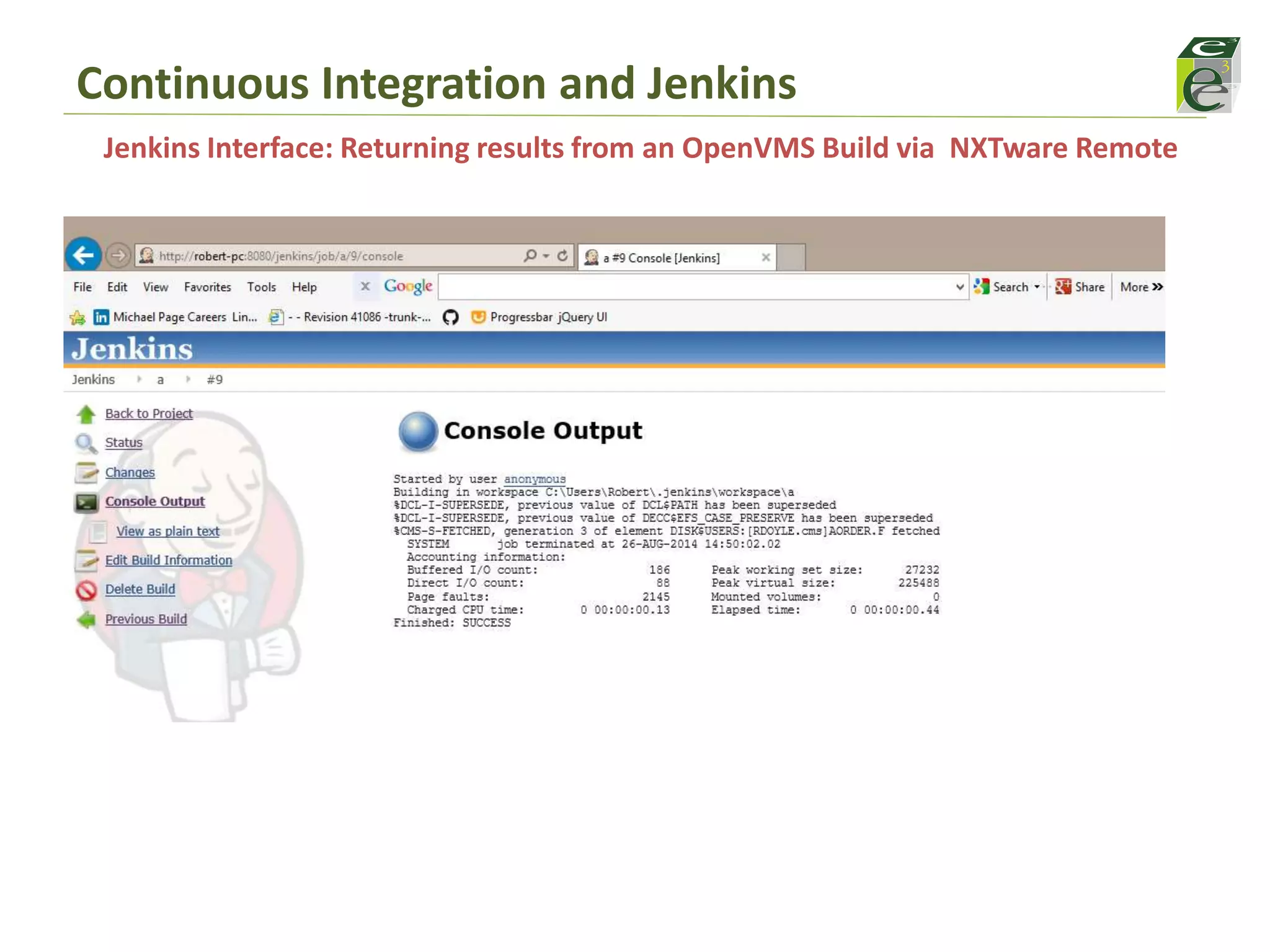Click the anonymous user link
Image resolution: width=1270 pixels, height=952 pixels.
(535, 479)
